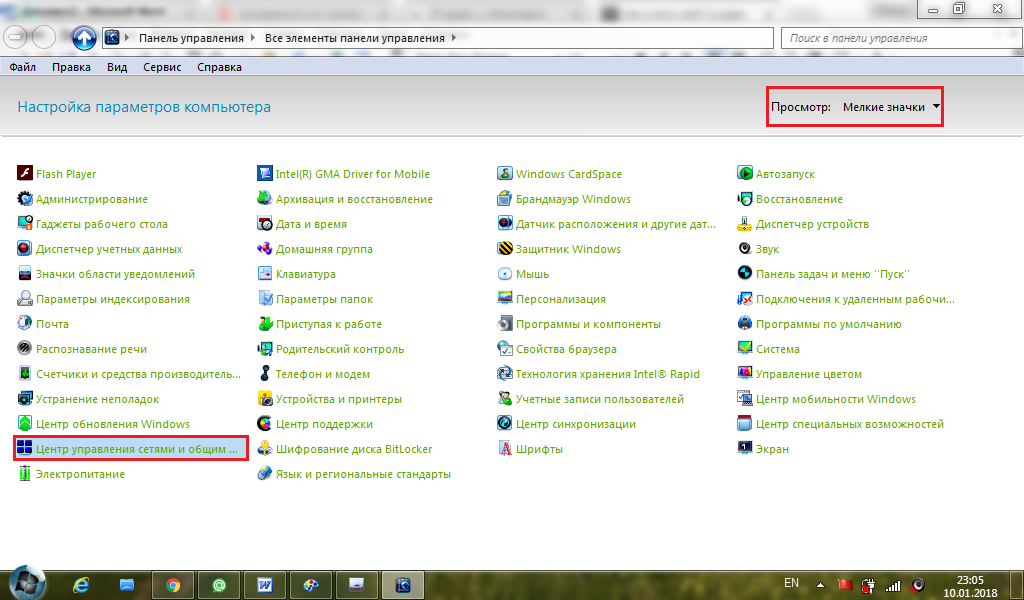Open Учетные записи пользователей link

pyautogui.click(x=600, y=399)
